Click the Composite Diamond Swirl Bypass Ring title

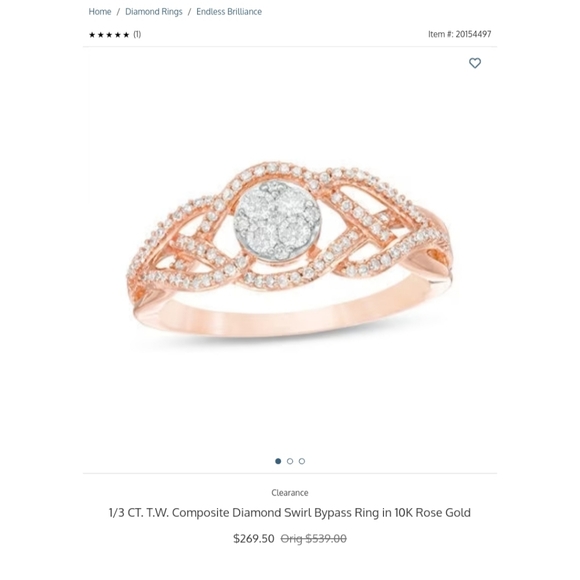290,513
